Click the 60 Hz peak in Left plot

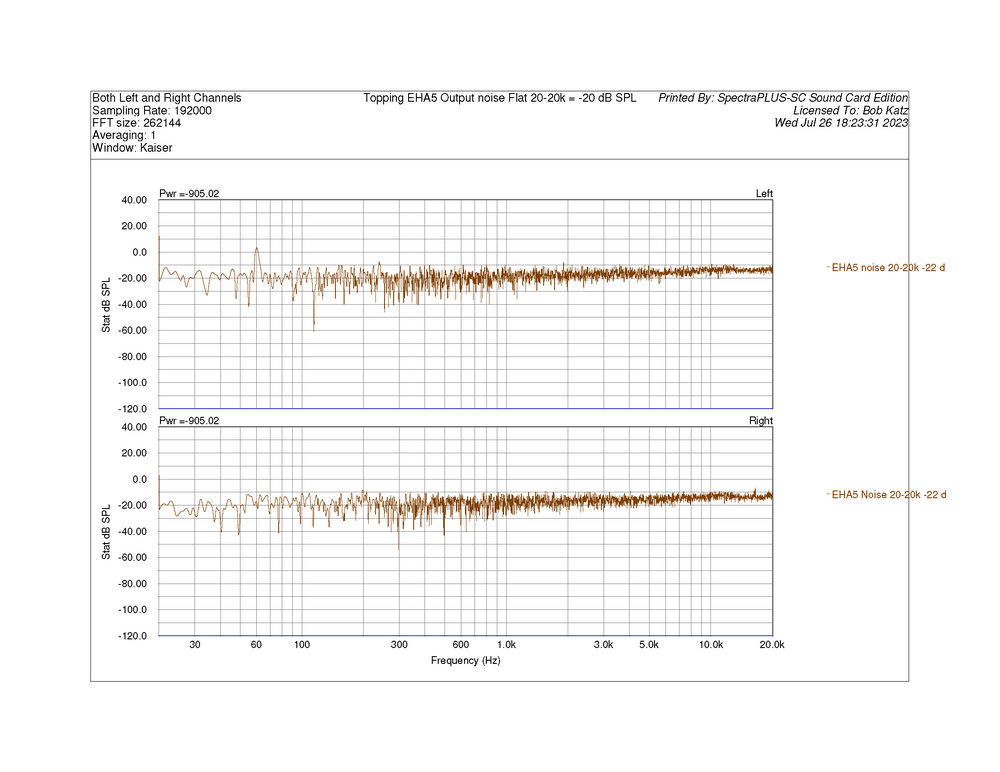click(257, 249)
